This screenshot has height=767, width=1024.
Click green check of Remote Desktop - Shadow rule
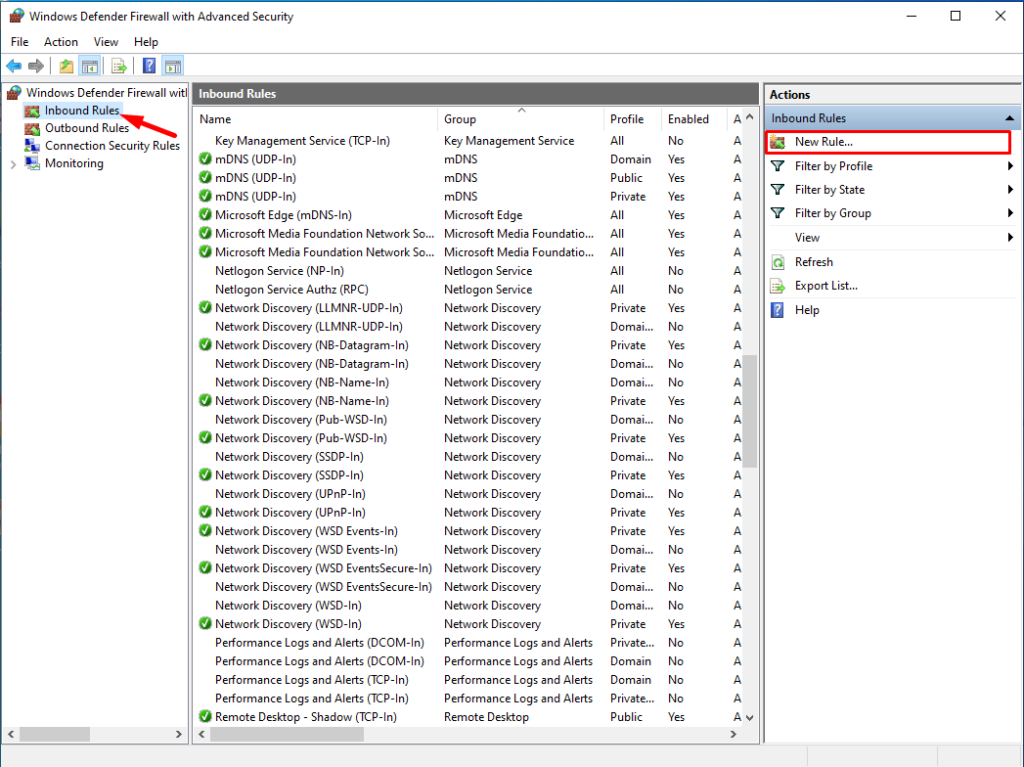click(205, 717)
